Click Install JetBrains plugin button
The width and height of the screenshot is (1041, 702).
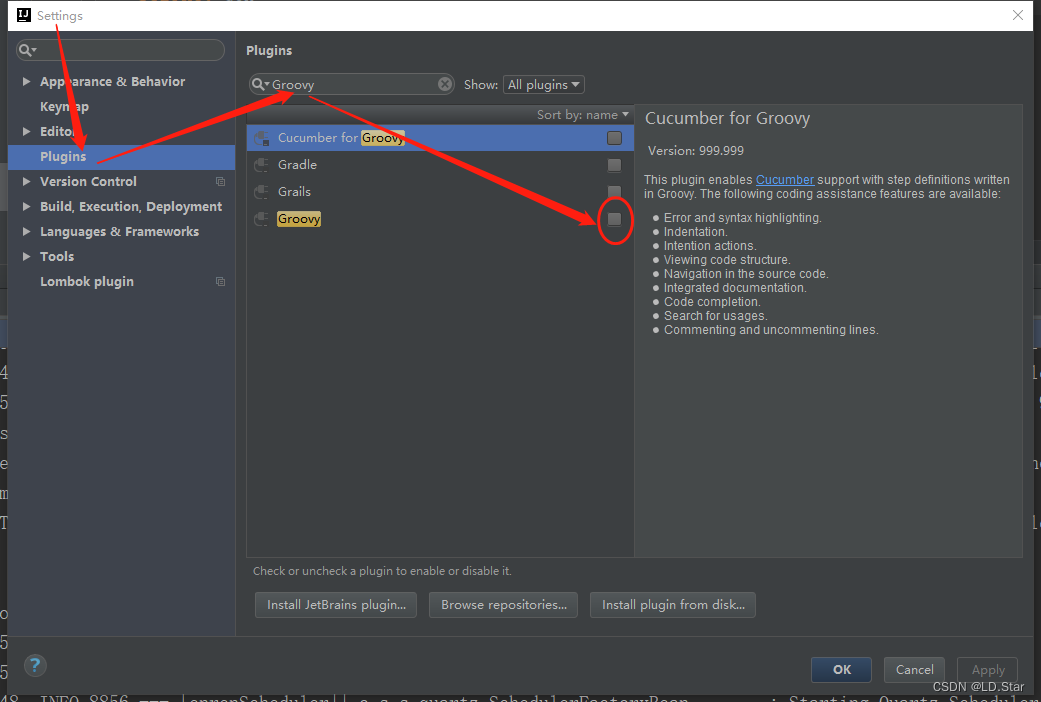point(336,604)
